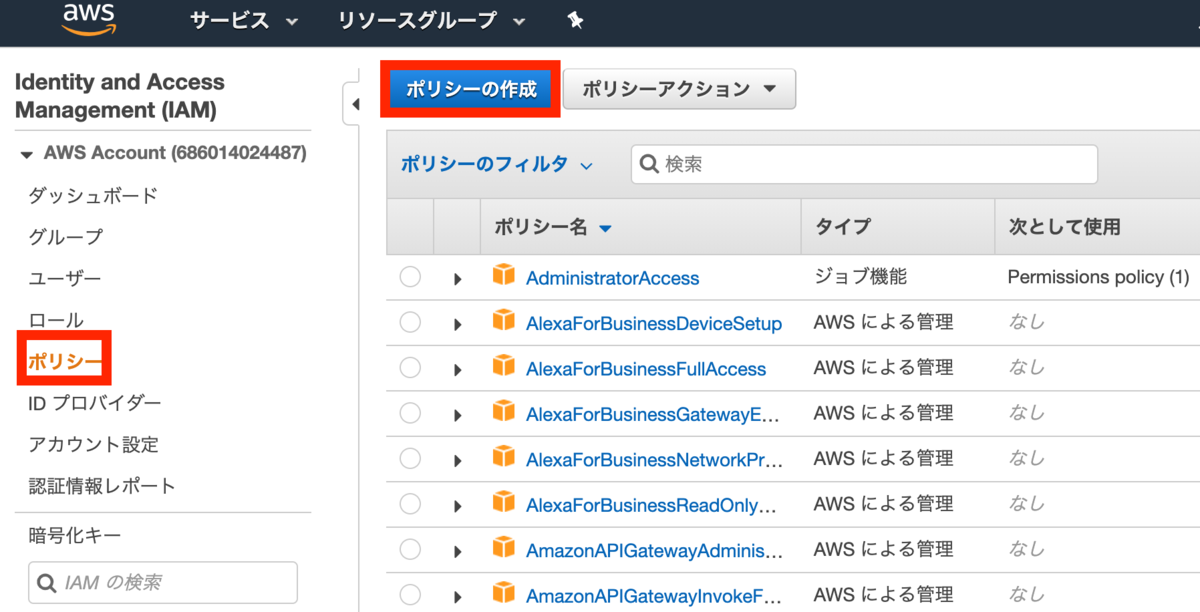Image resolution: width=1200 pixels, height=612 pixels.
Task: Click the magnifier icon in IAM の検索 box
Action: point(46,582)
